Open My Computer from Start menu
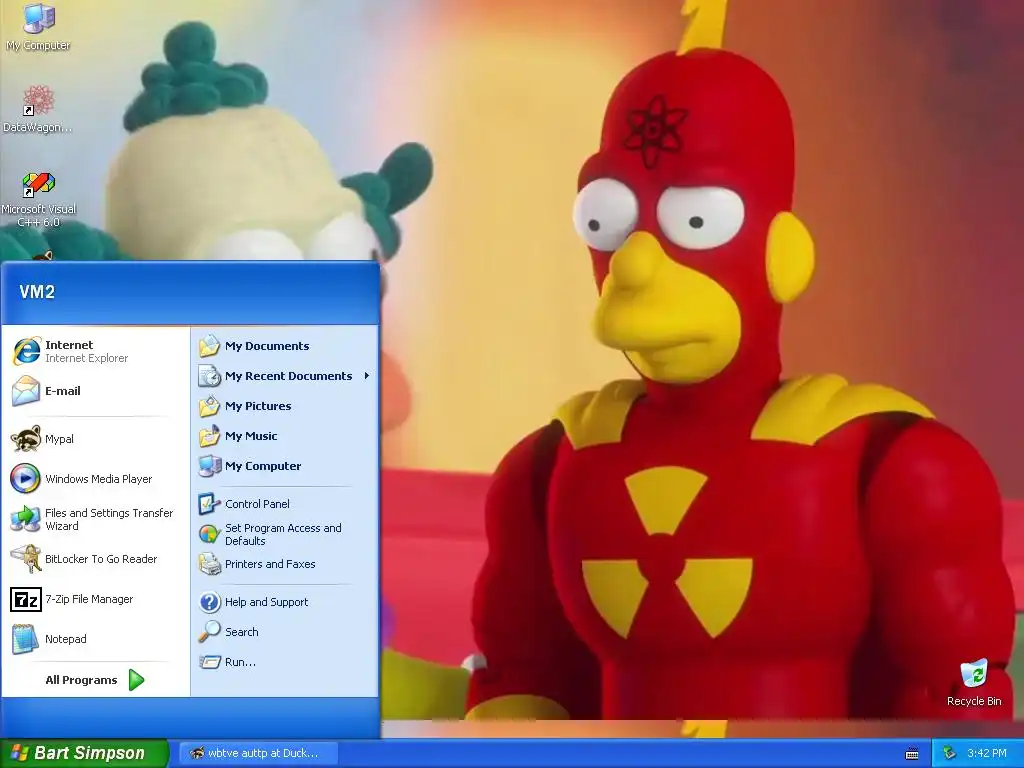Image resolution: width=1024 pixels, height=768 pixels. [x=285, y=466]
